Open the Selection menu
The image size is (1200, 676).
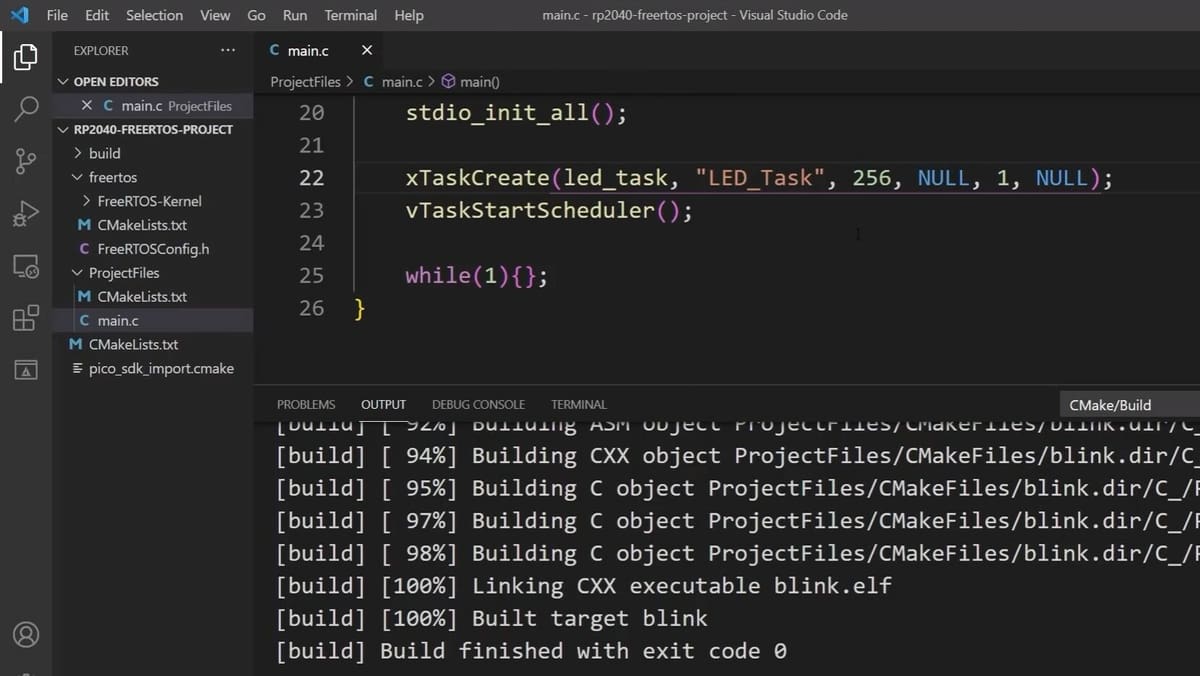(x=154, y=15)
